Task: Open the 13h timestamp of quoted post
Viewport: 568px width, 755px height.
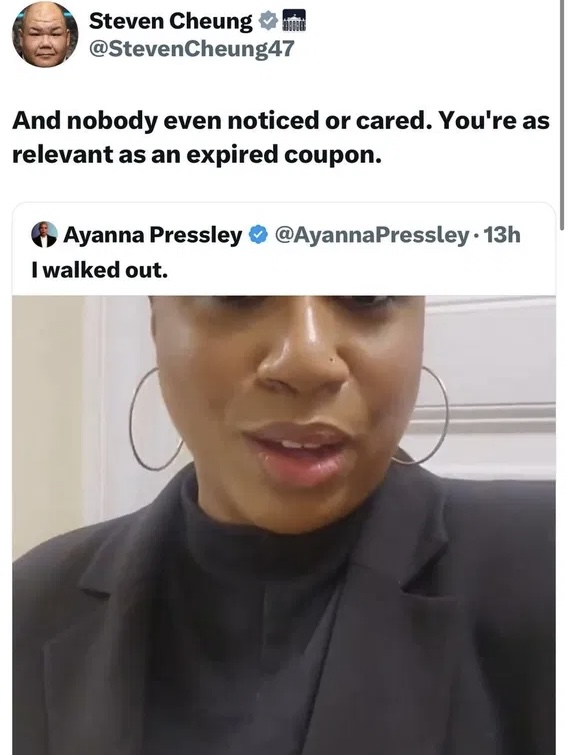Action: (x=501, y=235)
